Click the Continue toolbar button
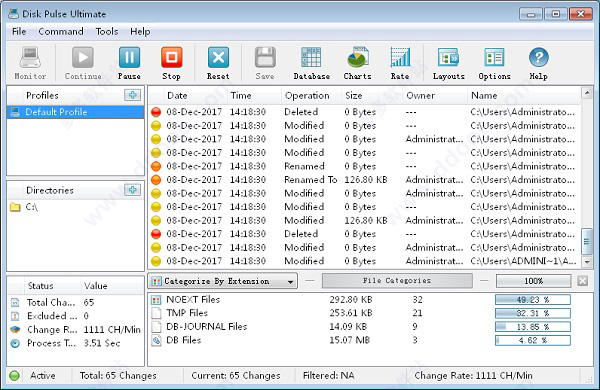This screenshot has width=600, height=390. pos(83,58)
